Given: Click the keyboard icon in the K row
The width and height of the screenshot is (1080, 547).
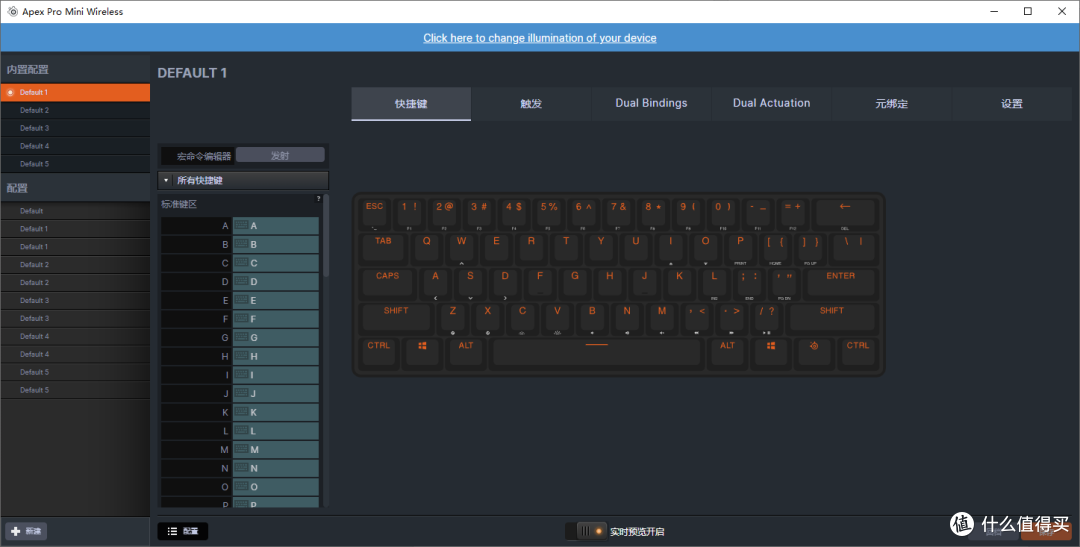Looking at the screenshot, I should tap(241, 411).
